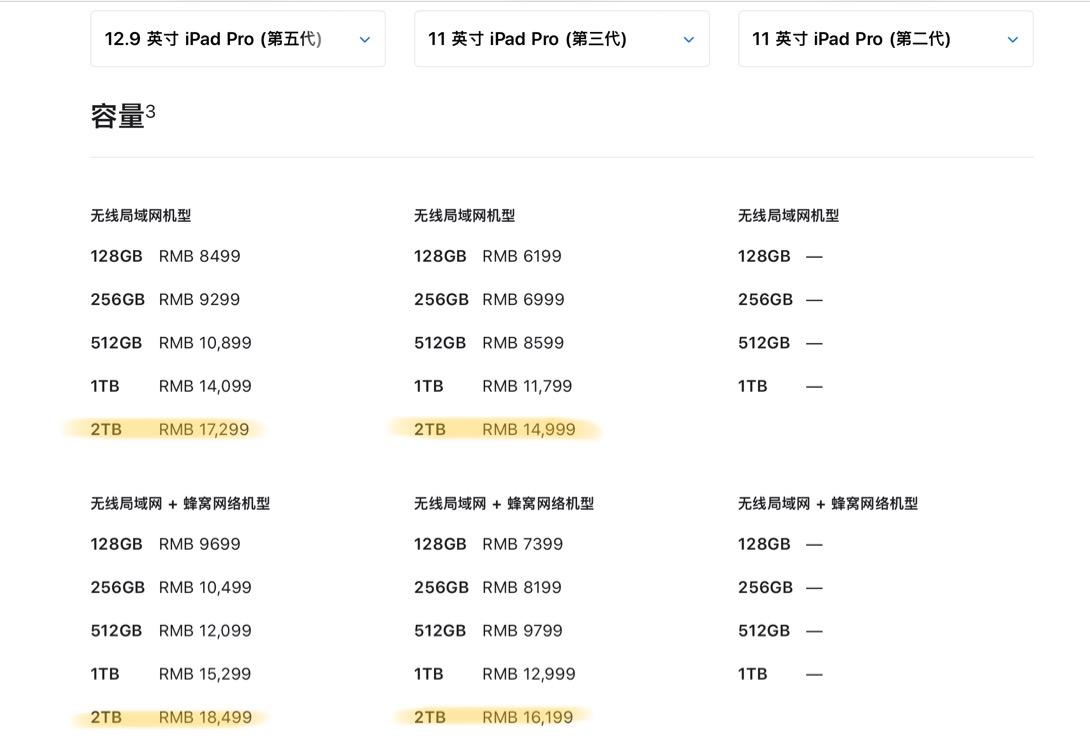Select the price RMB 9699
Image resolution: width=1090 pixels, height=745 pixels.
click(x=200, y=544)
